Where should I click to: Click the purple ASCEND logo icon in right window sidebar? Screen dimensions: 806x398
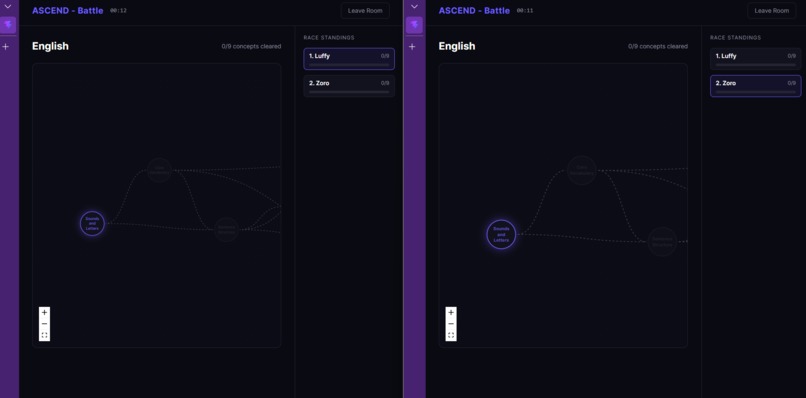tap(414, 25)
